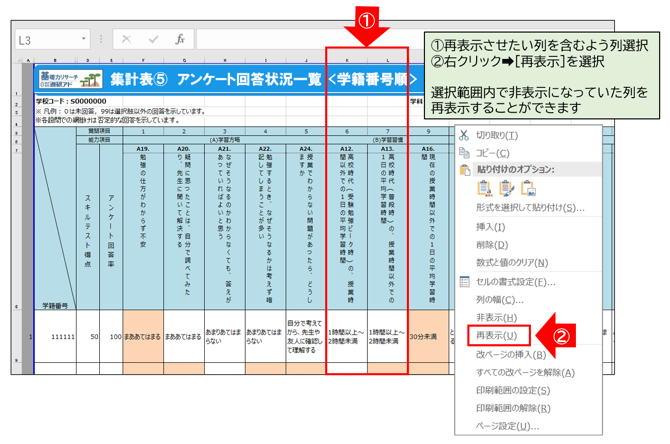Choose 印刷範囲の解除(R) menu entry
670x444 pixels.
(x=513, y=409)
